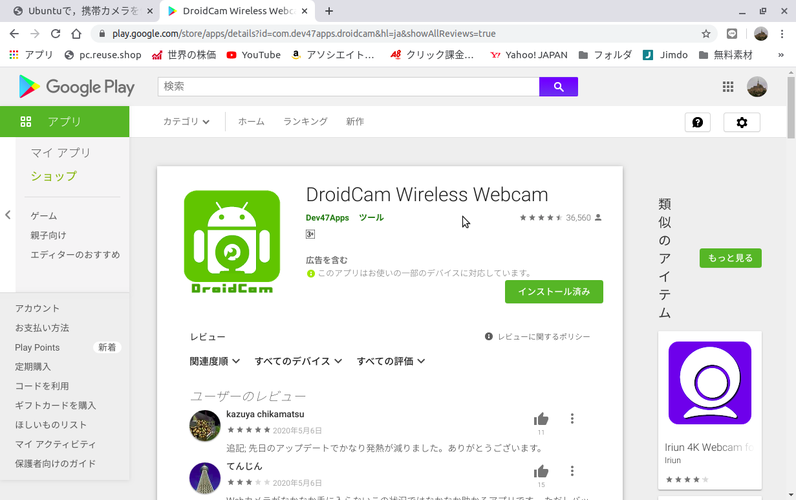This screenshot has width=796, height=500.
Task: Click the review policy info icon
Action: point(488,336)
